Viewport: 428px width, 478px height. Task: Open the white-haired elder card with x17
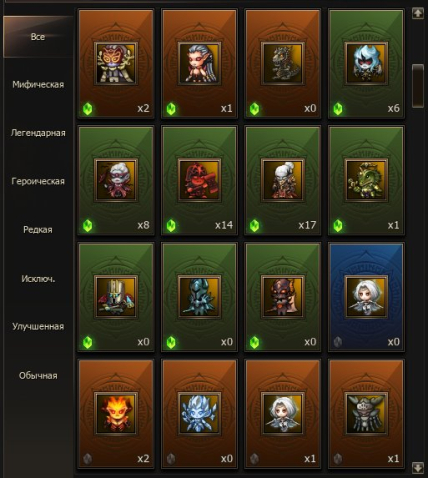283,180
